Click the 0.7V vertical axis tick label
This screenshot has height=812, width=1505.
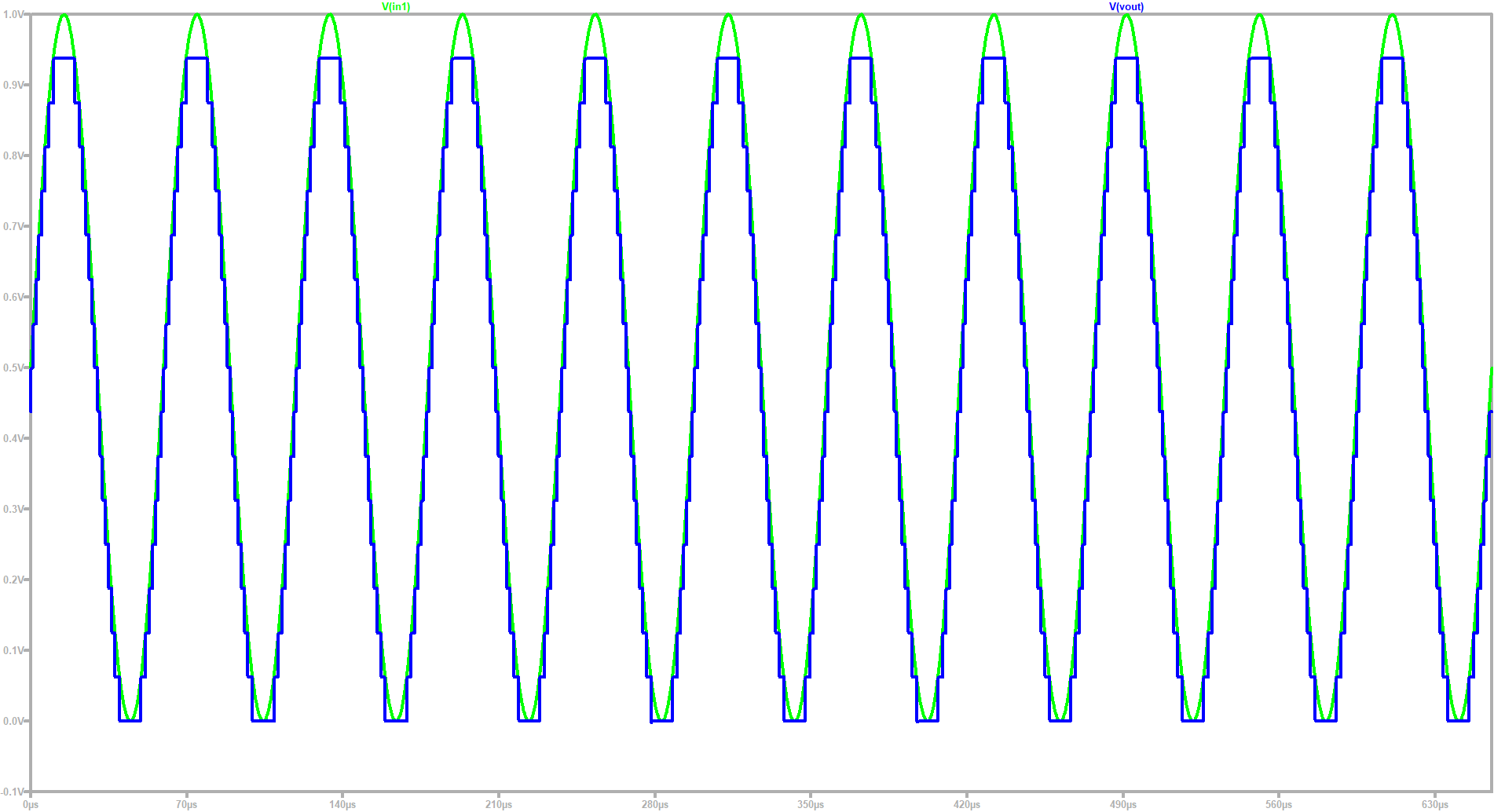(13, 226)
